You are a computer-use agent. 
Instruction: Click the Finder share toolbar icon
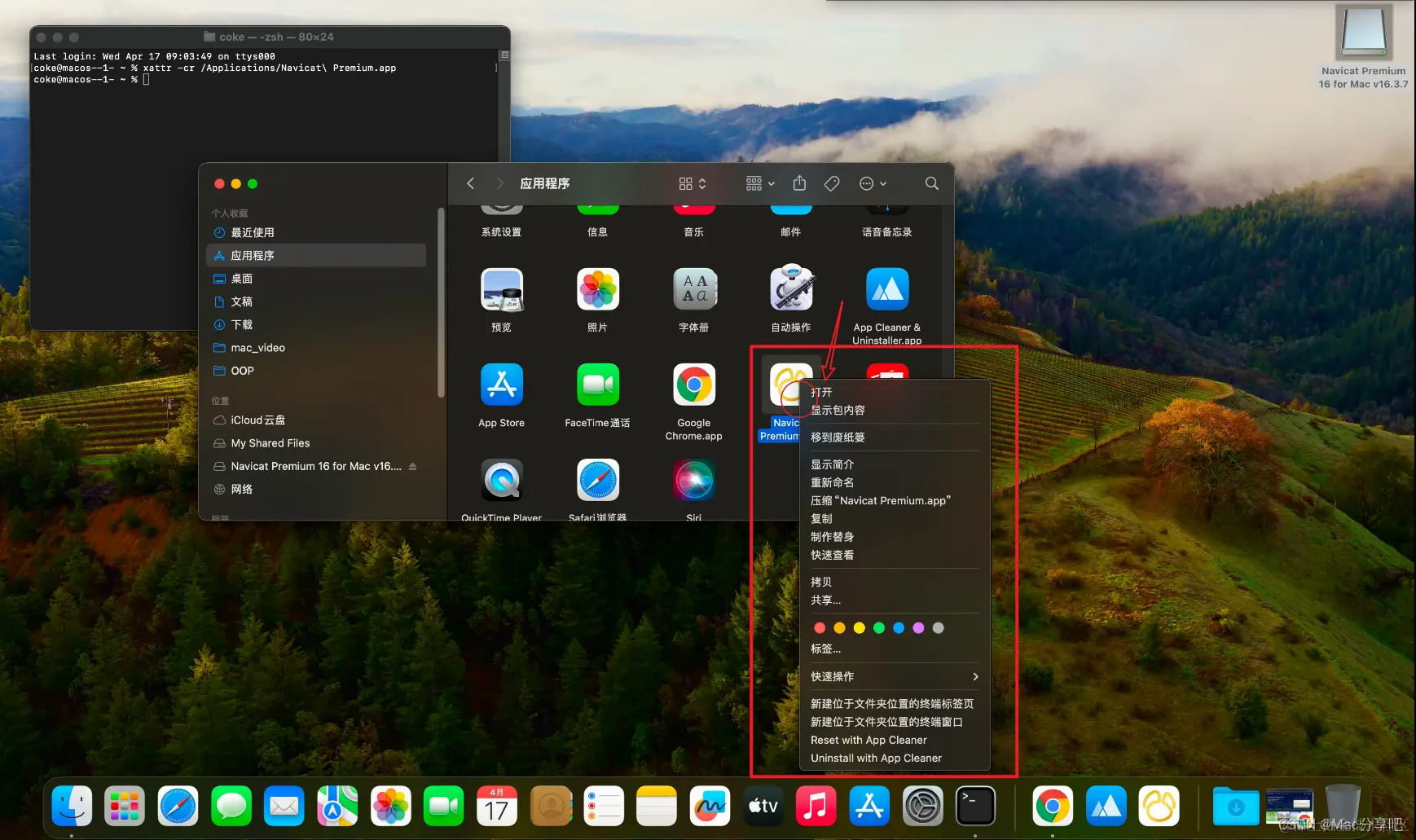click(x=799, y=183)
